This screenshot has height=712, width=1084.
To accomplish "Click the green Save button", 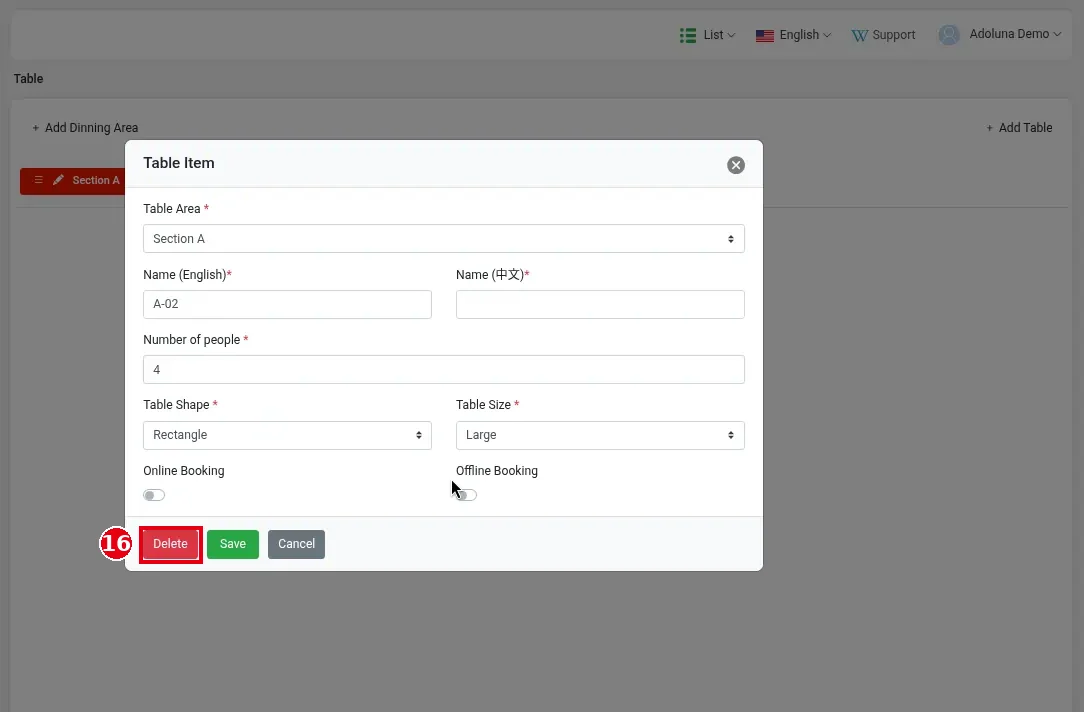I will (x=233, y=544).
